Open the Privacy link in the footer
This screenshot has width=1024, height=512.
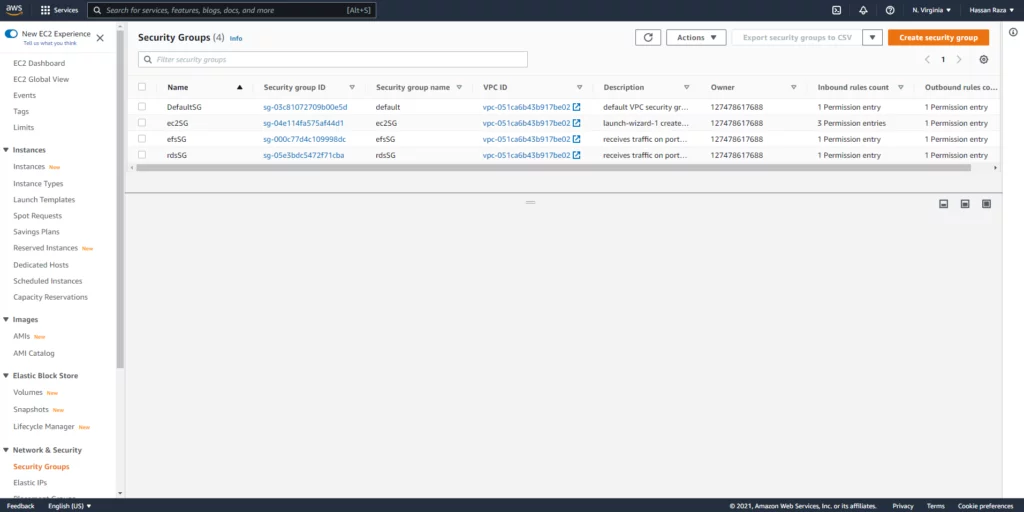point(903,506)
